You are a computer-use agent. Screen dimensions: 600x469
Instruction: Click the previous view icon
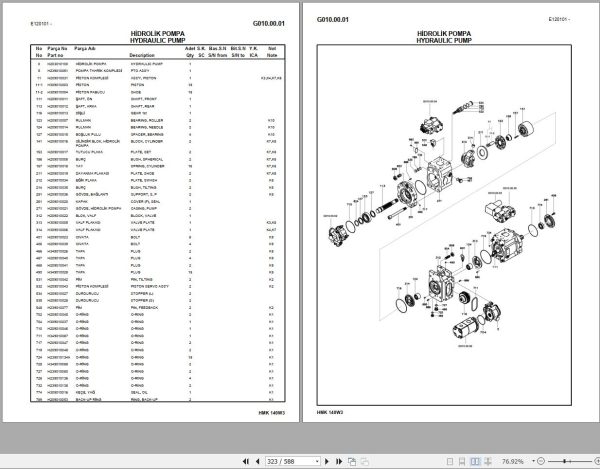(x=352, y=461)
